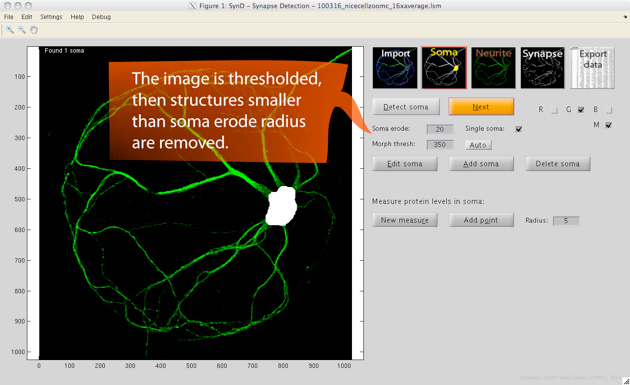Activate the pan hand tool

[34, 30]
